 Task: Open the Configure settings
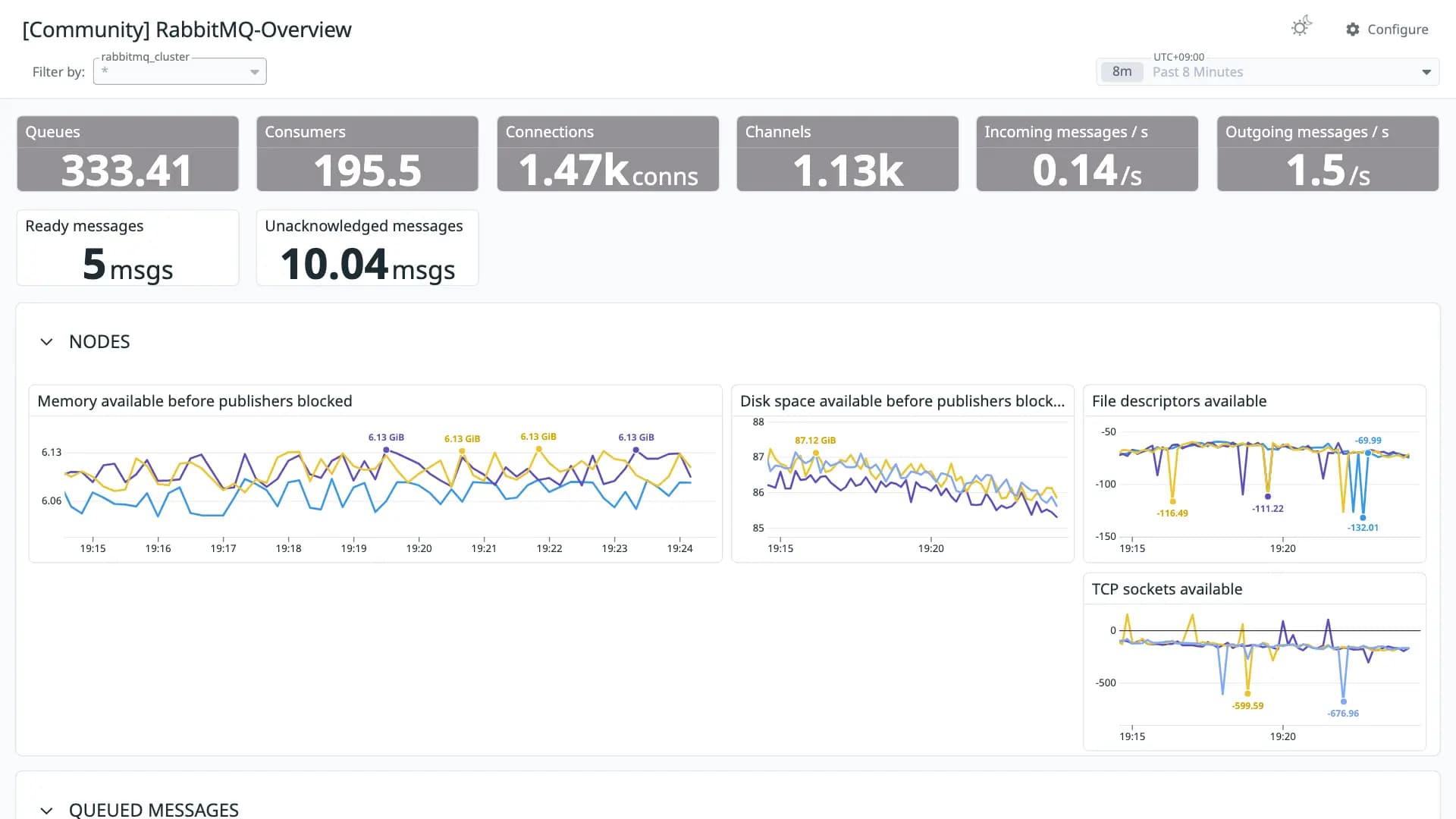coord(1387,29)
